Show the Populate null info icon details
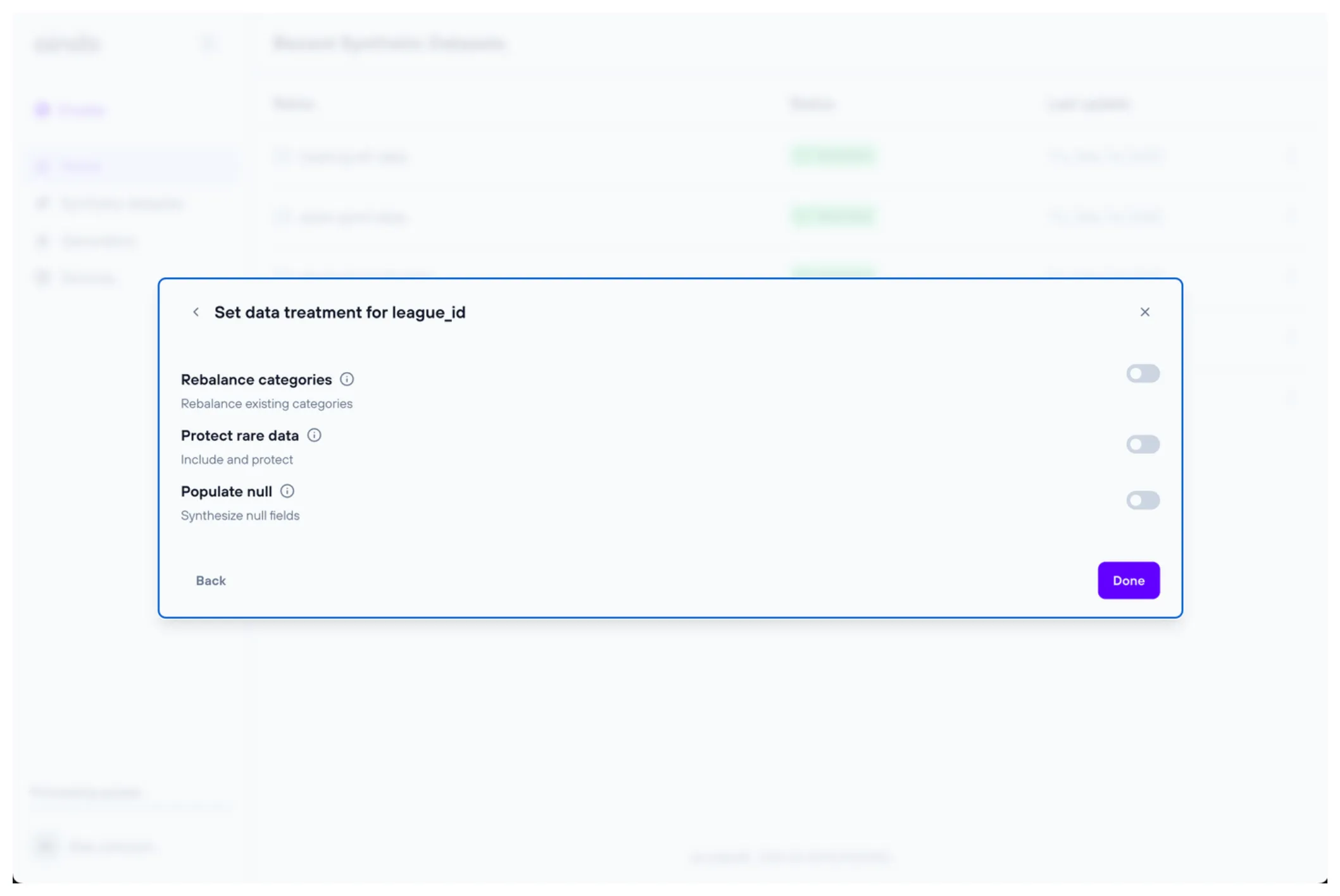This screenshot has width=1340, height=896. point(287,491)
